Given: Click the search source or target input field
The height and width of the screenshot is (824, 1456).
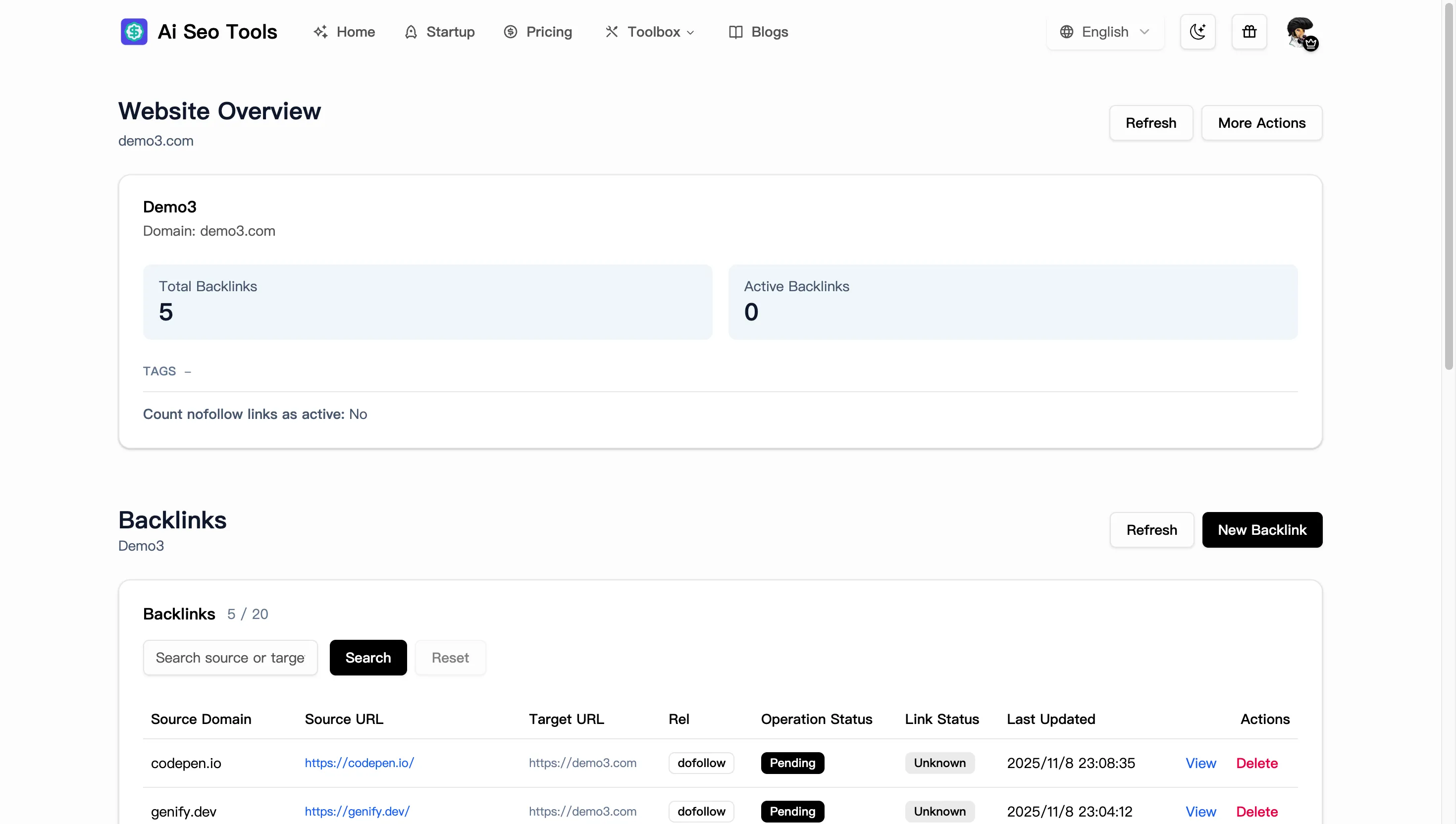Looking at the screenshot, I should point(230,658).
